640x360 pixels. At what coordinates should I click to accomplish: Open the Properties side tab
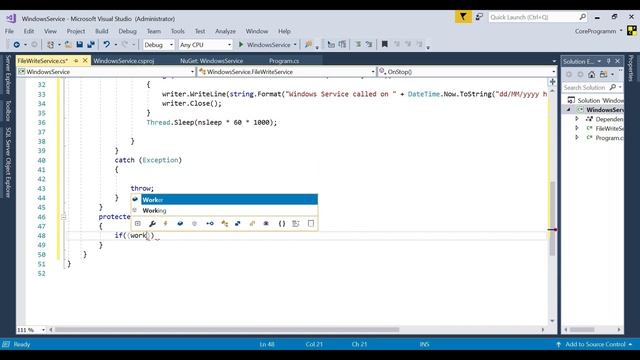[x=631, y=68]
